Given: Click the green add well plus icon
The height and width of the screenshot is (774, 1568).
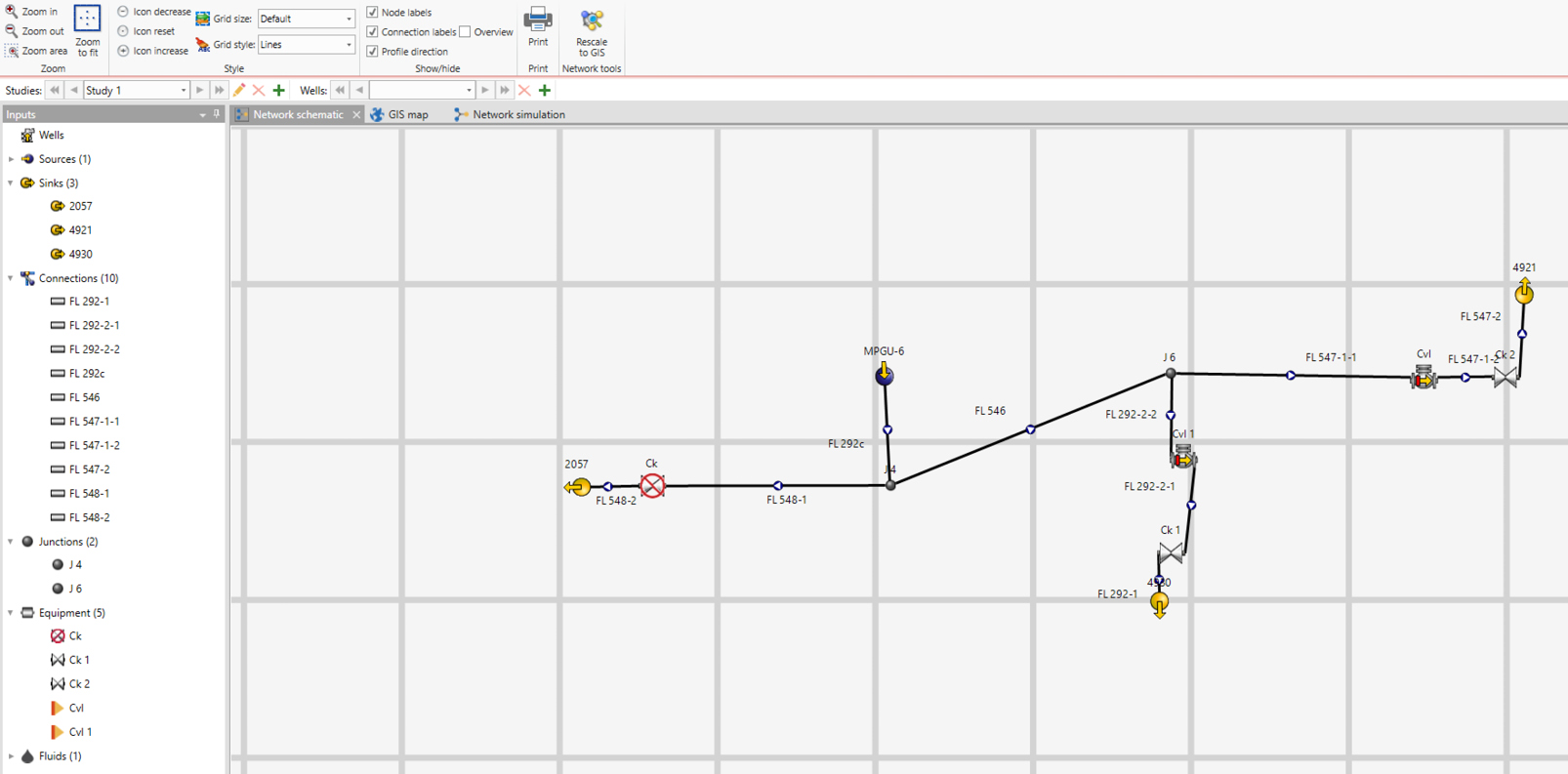Looking at the screenshot, I should click(x=545, y=91).
